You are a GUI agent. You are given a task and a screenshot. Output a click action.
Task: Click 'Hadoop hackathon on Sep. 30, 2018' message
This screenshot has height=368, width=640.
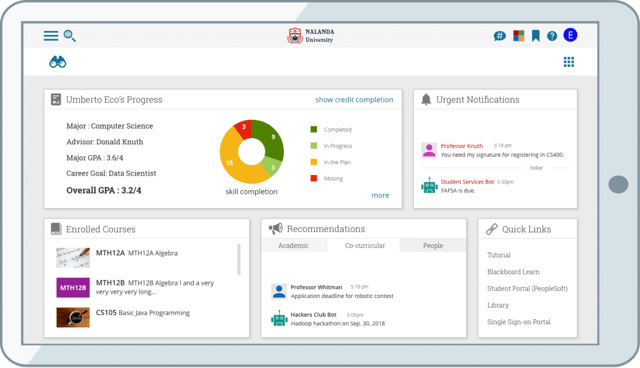pos(338,323)
